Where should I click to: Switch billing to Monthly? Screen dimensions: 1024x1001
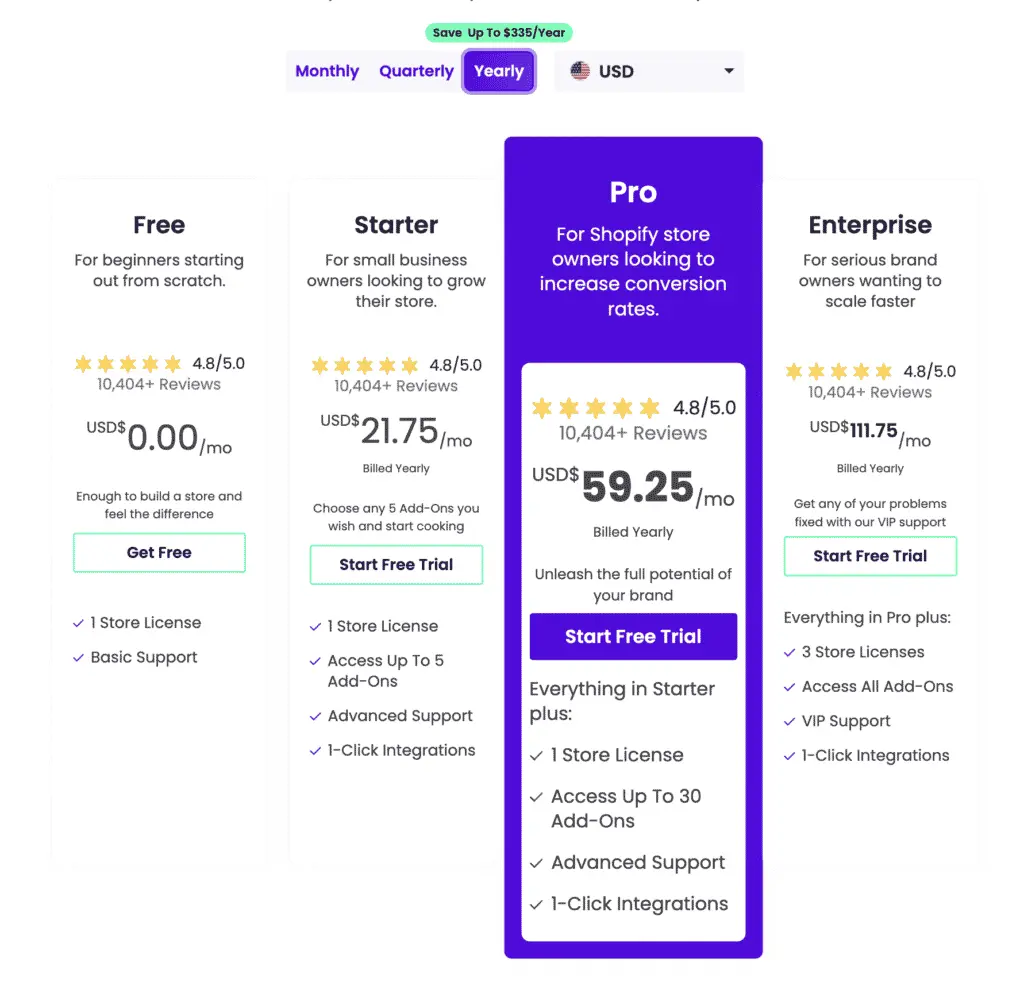[327, 71]
